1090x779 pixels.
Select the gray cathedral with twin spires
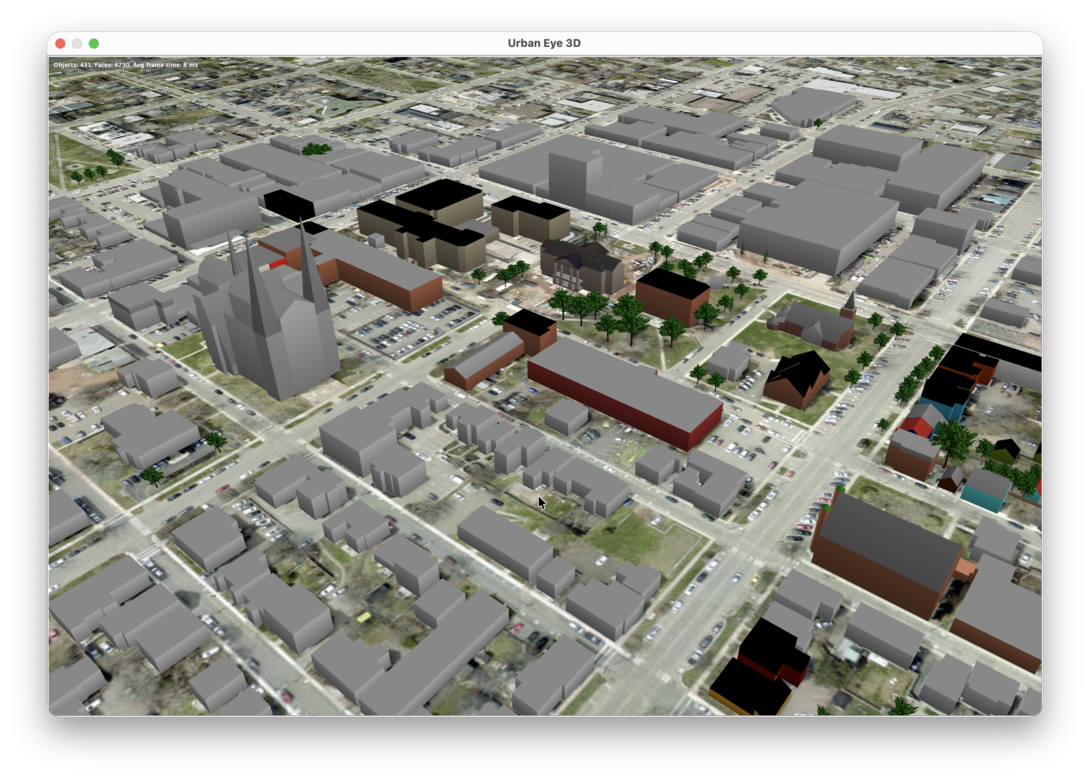click(268, 316)
